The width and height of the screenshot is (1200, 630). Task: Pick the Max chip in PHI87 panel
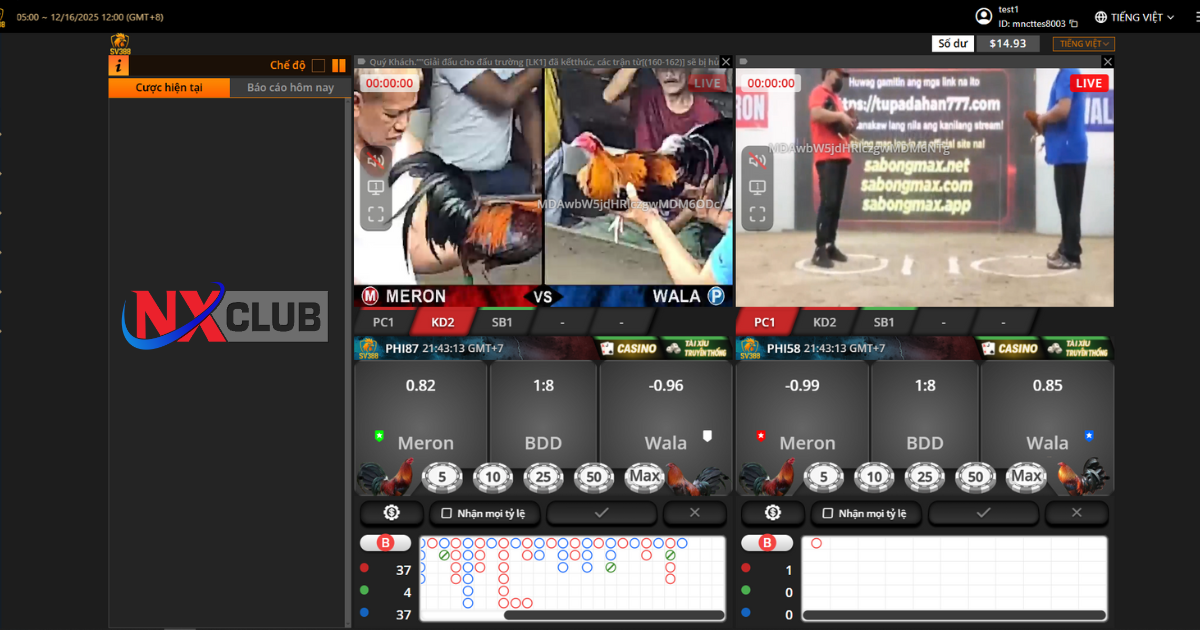click(645, 477)
